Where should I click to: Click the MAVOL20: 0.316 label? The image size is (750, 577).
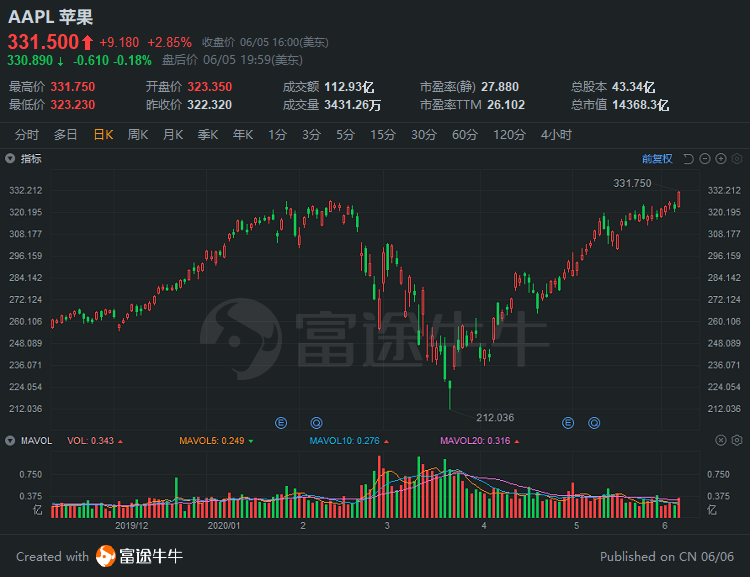click(x=475, y=441)
